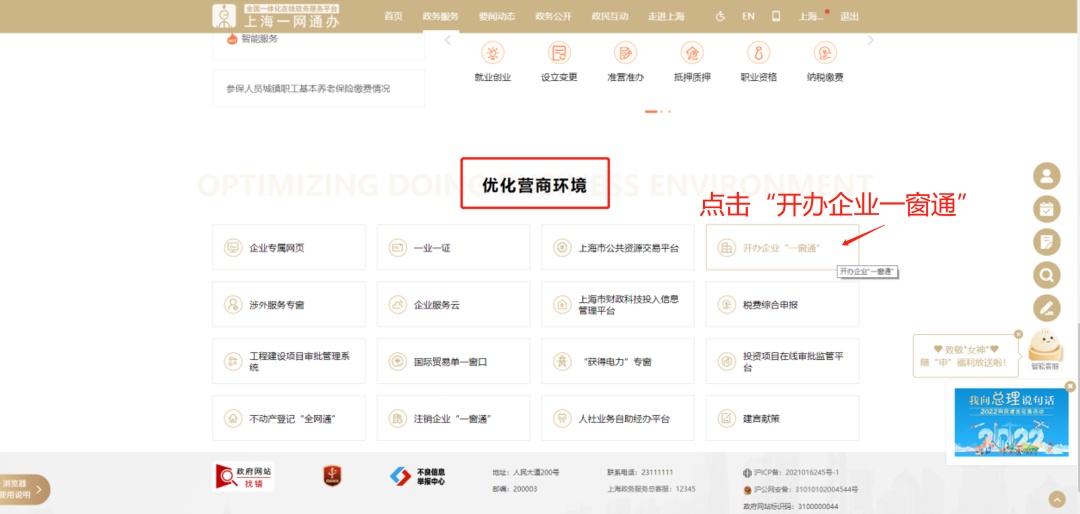Click the pencil edit icon in right sidebar
Screen dimensions: 1080x514
(x=1046, y=307)
